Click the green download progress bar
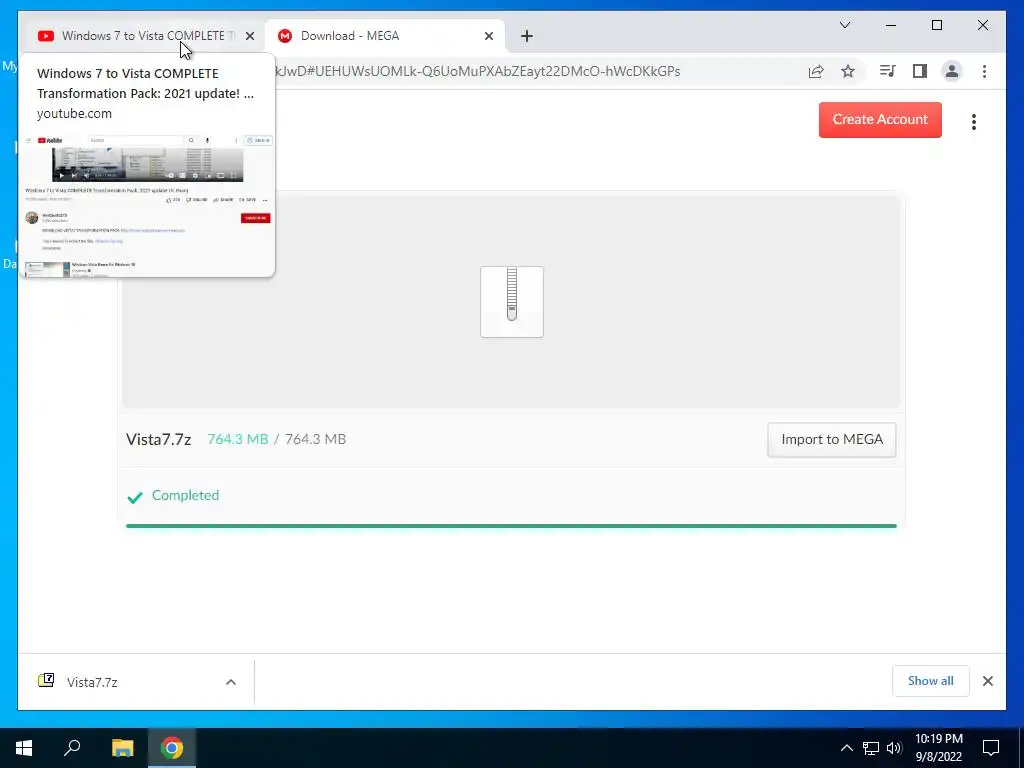 511,526
